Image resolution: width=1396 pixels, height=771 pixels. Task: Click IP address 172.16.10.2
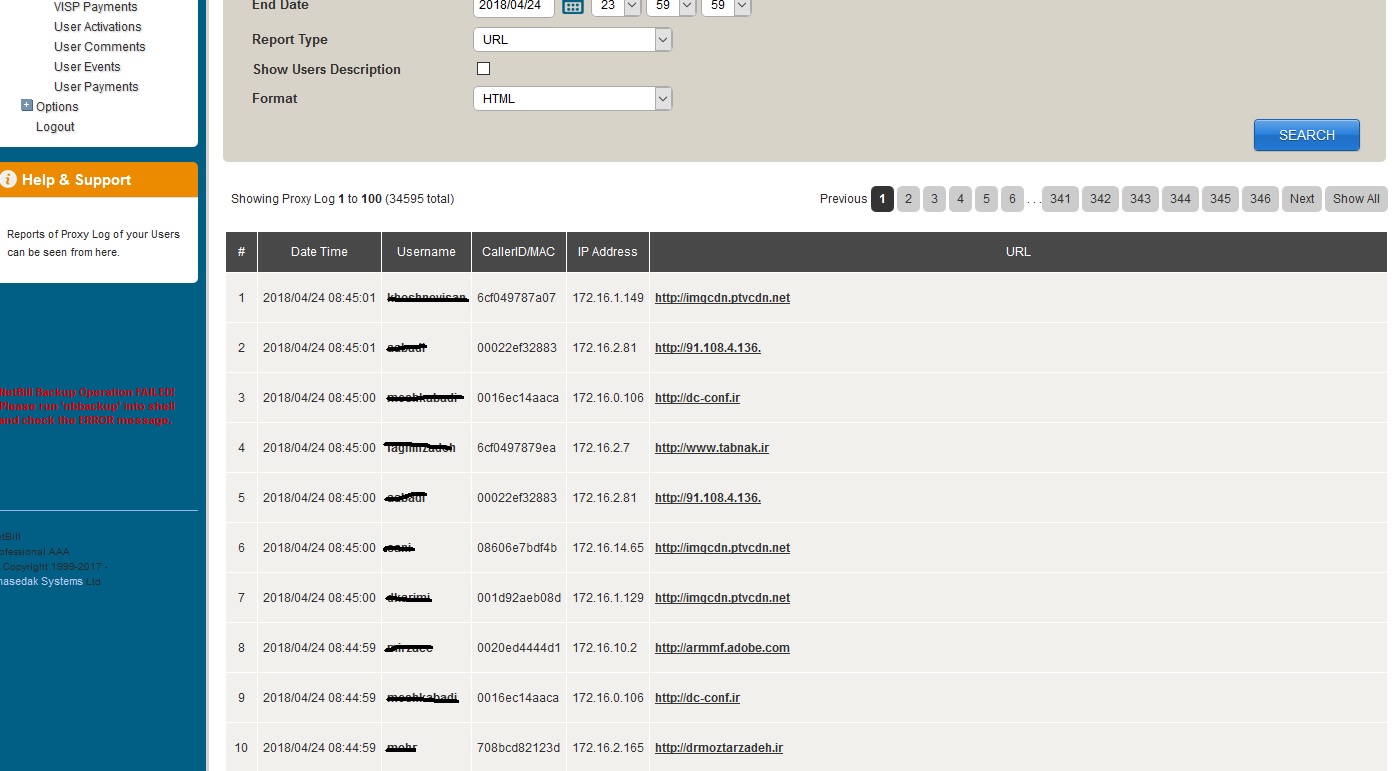[604, 648]
